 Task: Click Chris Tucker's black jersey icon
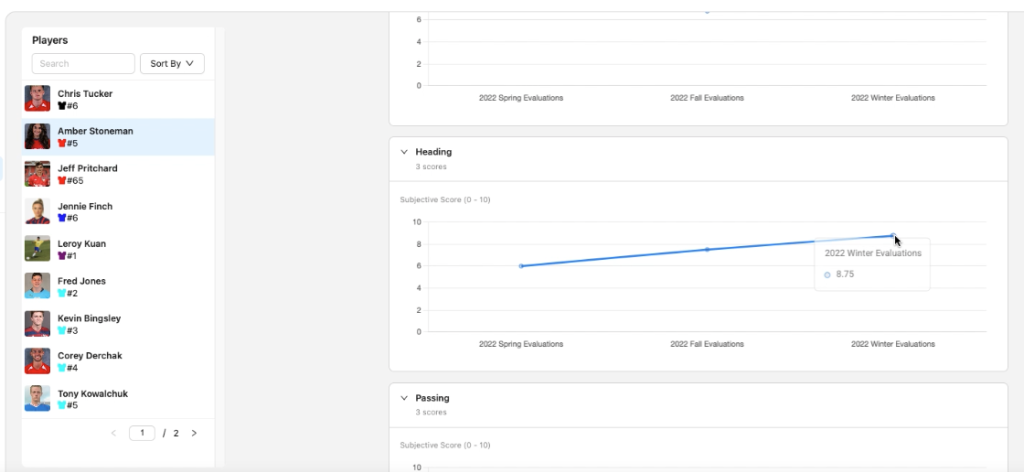pyautogui.click(x=62, y=106)
